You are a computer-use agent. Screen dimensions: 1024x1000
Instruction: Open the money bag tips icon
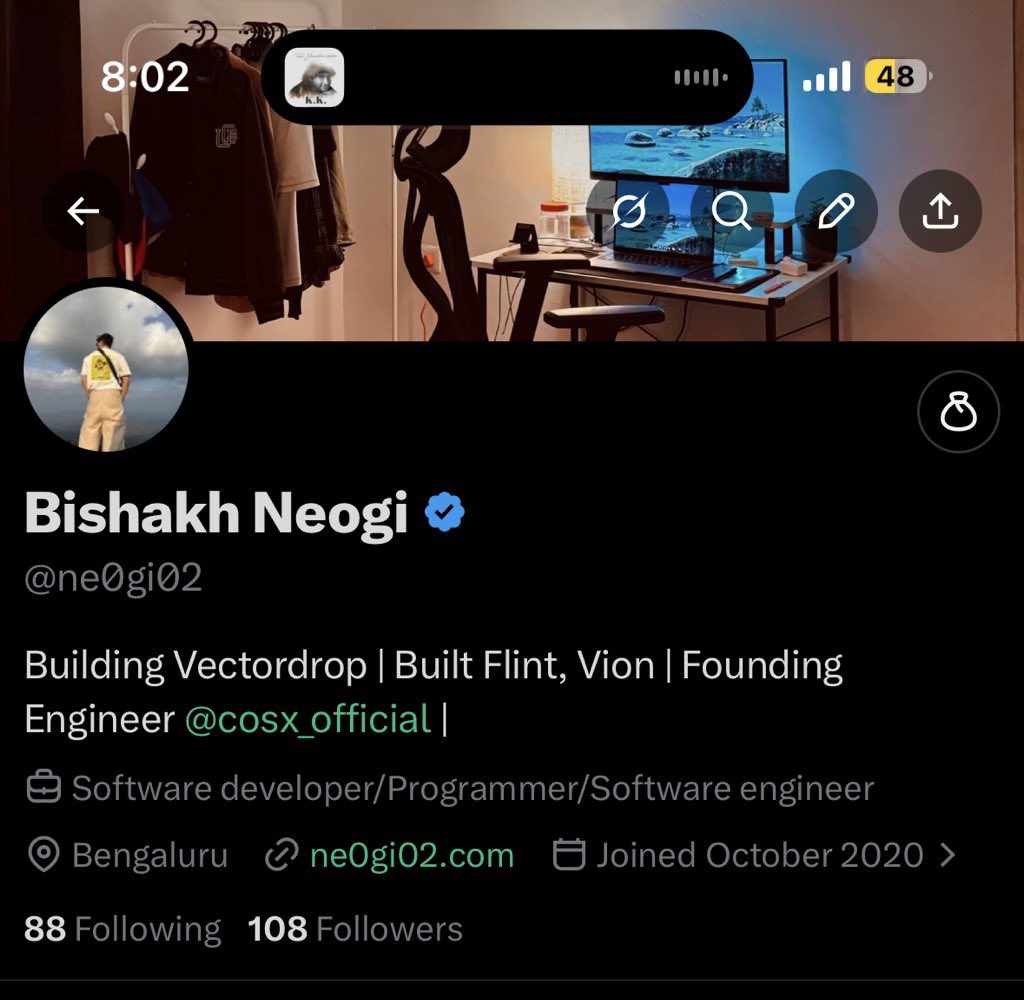pyautogui.click(x=958, y=411)
